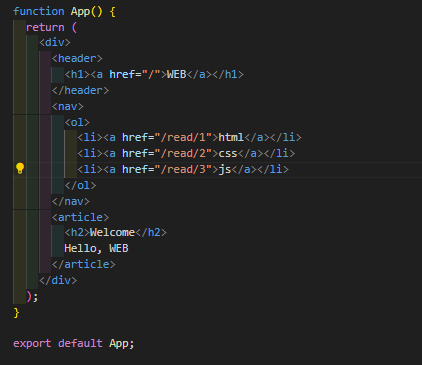Click the "/read/1" href value
This screenshot has width=422, height=365.
[x=186, y=137]
